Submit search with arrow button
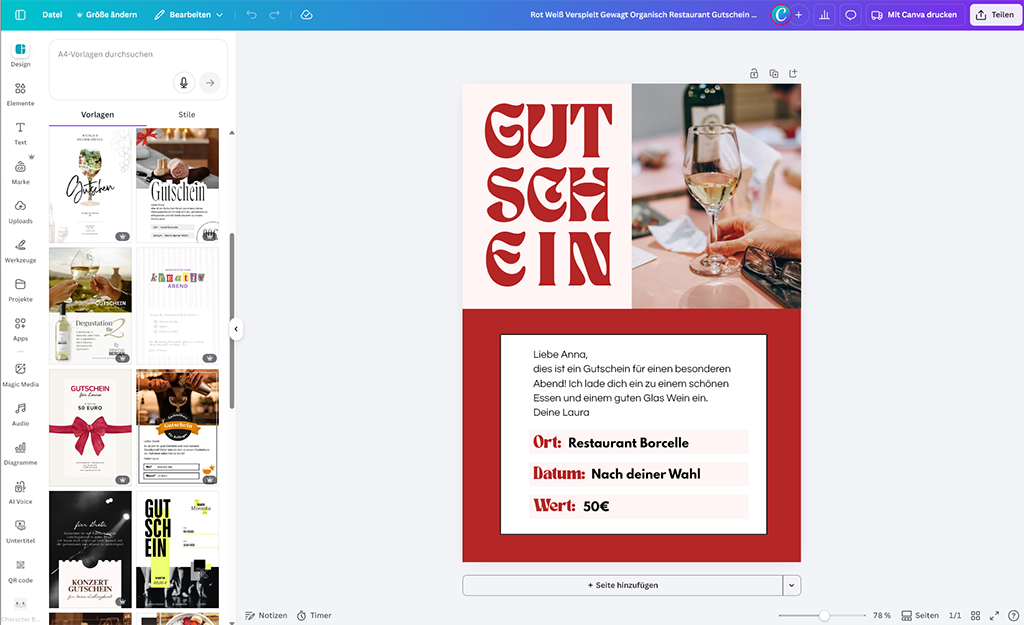Image resolution: width=1024 pixels, height=625 pixels. (210, 83)
